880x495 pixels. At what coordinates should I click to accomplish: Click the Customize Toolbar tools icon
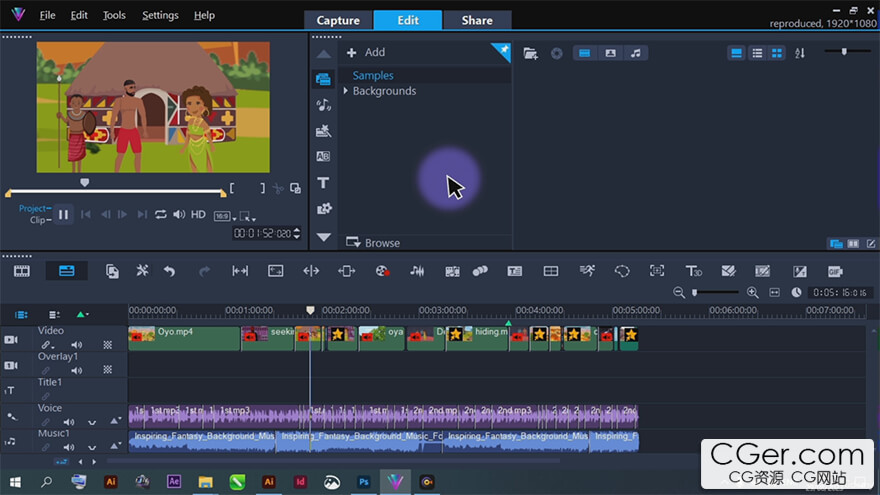pos(143,271)
